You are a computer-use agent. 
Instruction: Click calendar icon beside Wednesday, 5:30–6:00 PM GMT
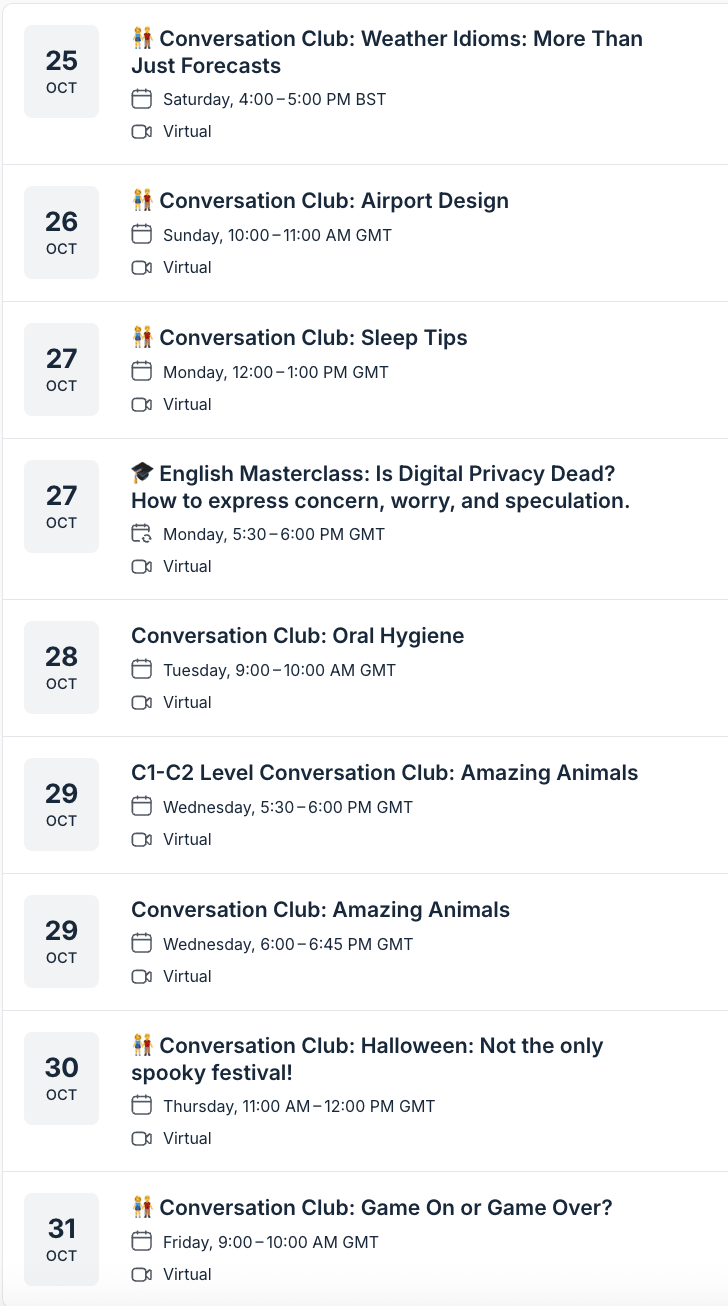coord(142,807)
